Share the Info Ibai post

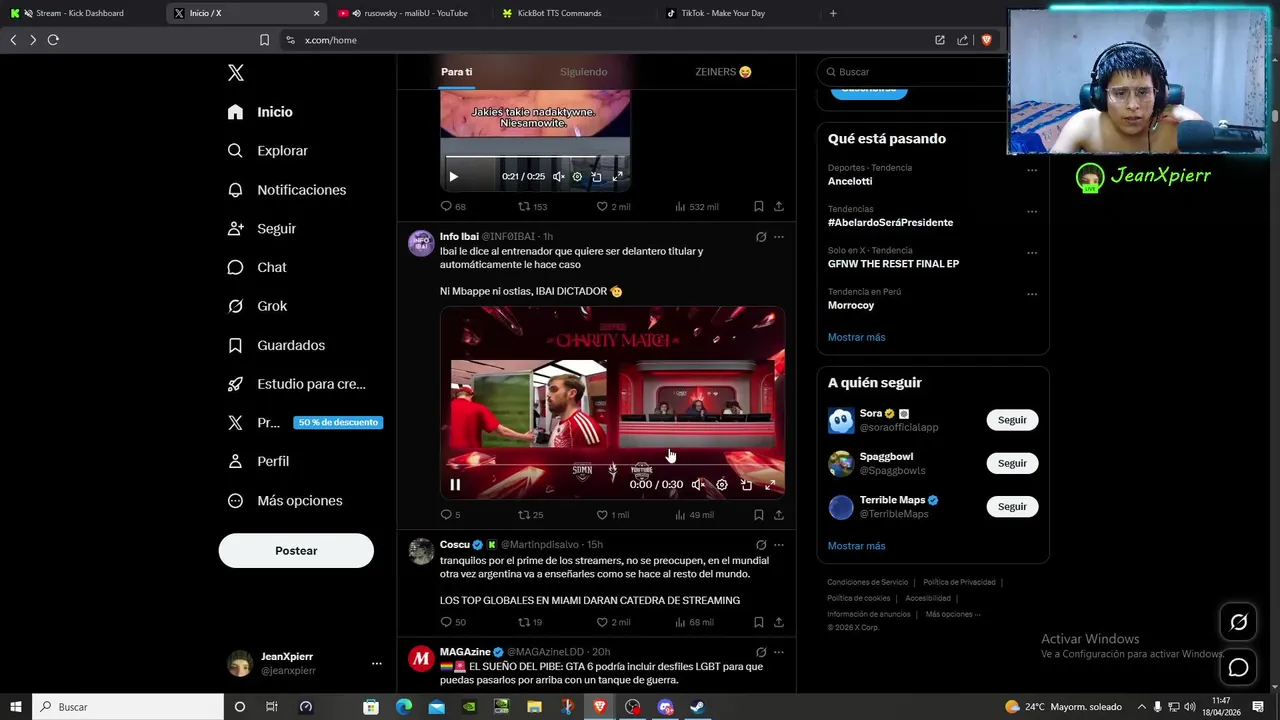[x=779, y=515]
